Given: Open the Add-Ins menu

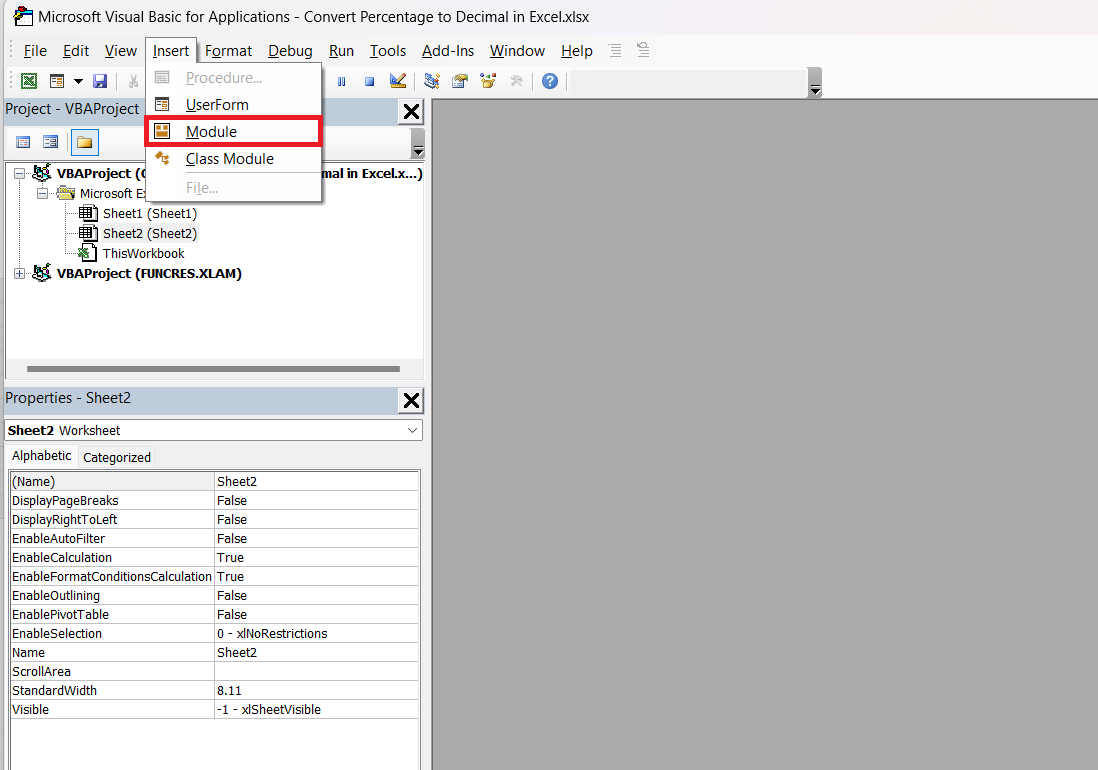Looking at the screenshot, I should [447, 51].
